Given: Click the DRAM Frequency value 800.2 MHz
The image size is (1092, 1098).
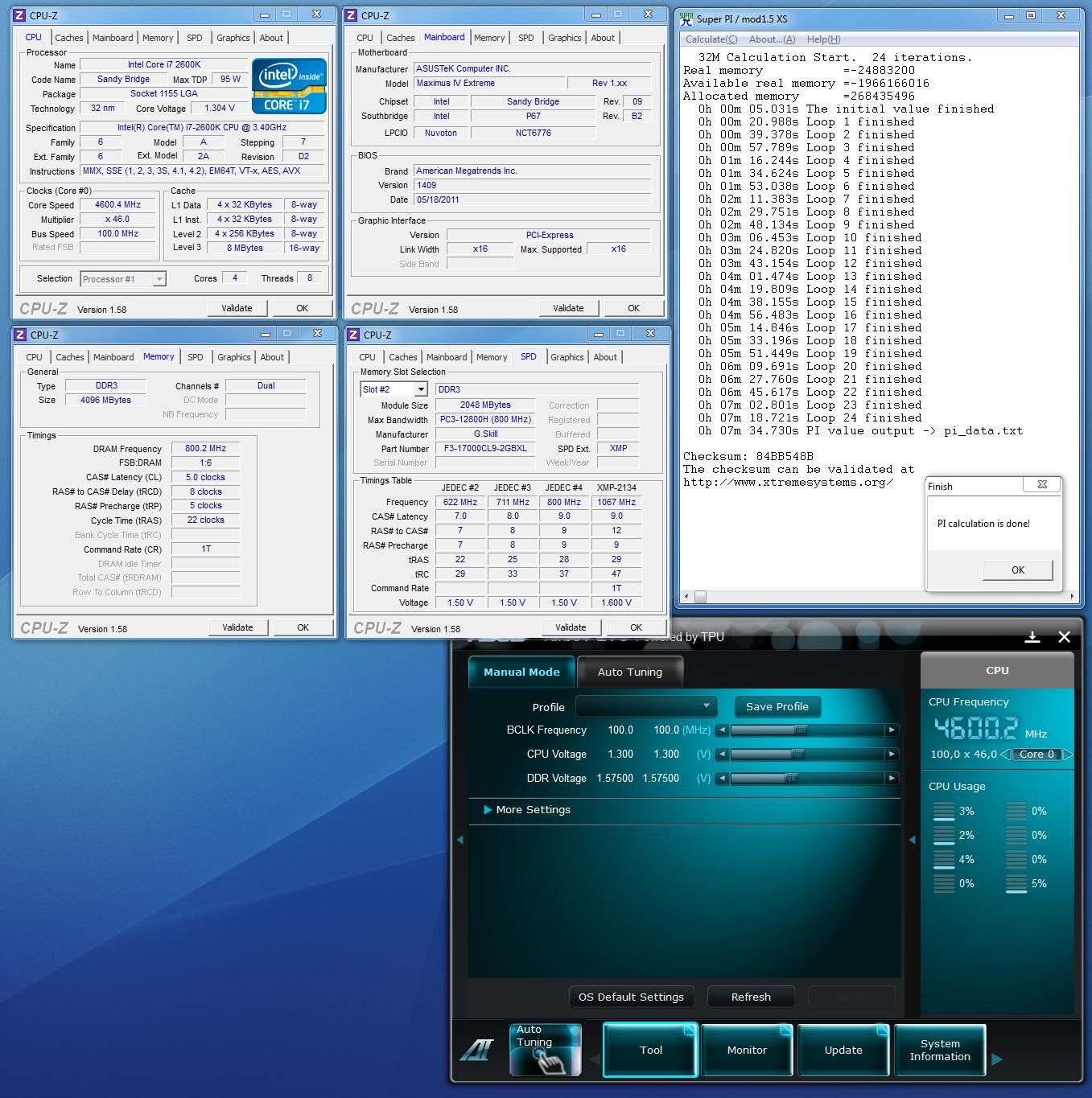Looking at the screenshot, I should point(206,449).
